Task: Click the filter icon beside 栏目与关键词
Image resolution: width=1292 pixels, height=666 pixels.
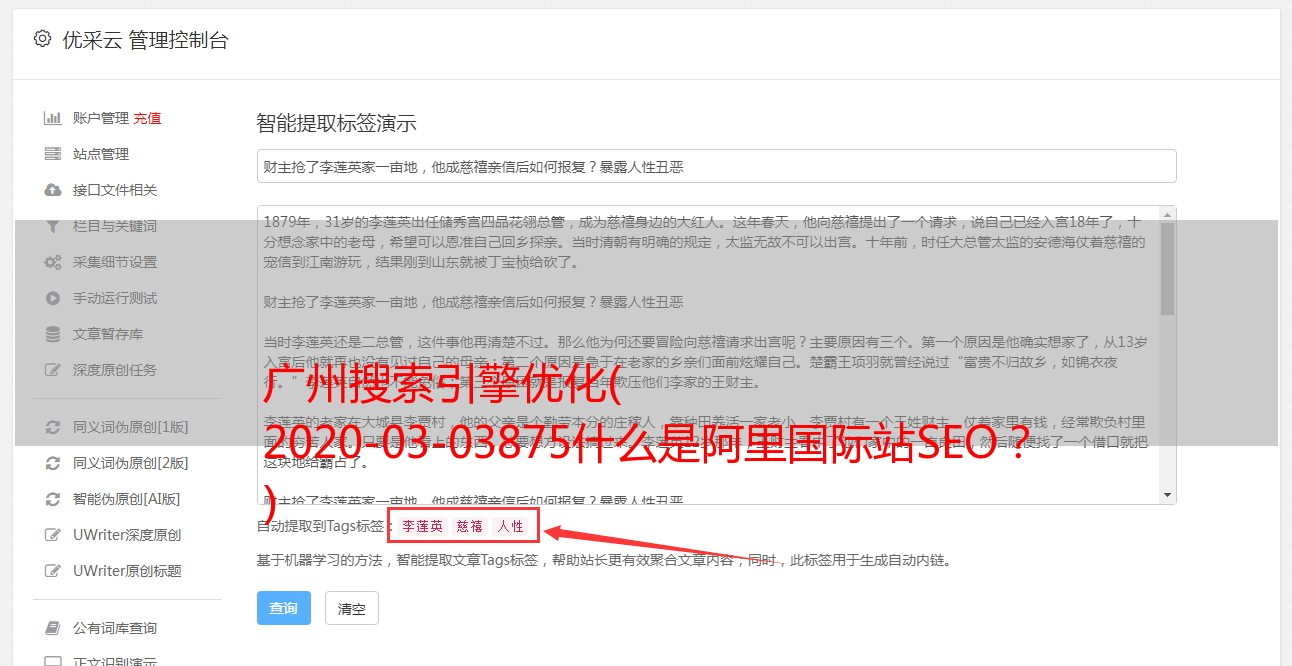Action: pos(53,226)
